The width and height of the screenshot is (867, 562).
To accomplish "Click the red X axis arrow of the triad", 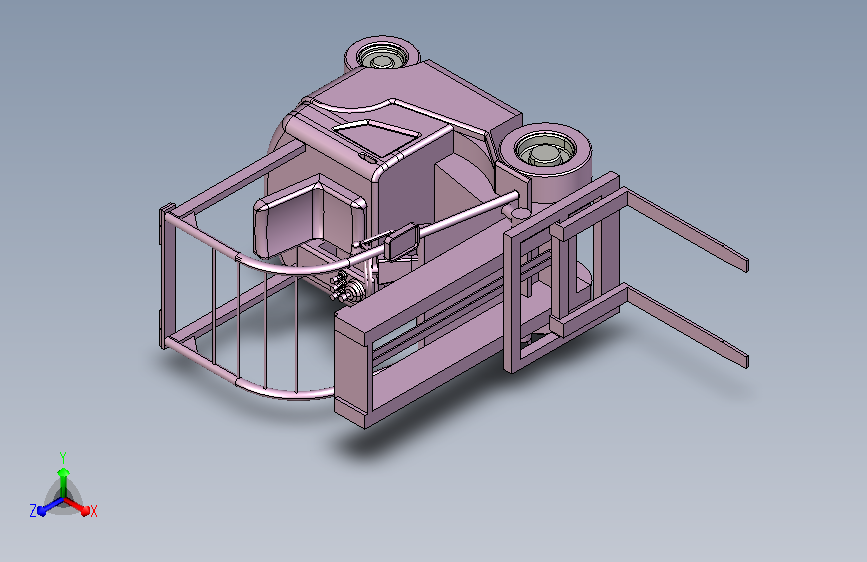I will (x=78, y=506).
